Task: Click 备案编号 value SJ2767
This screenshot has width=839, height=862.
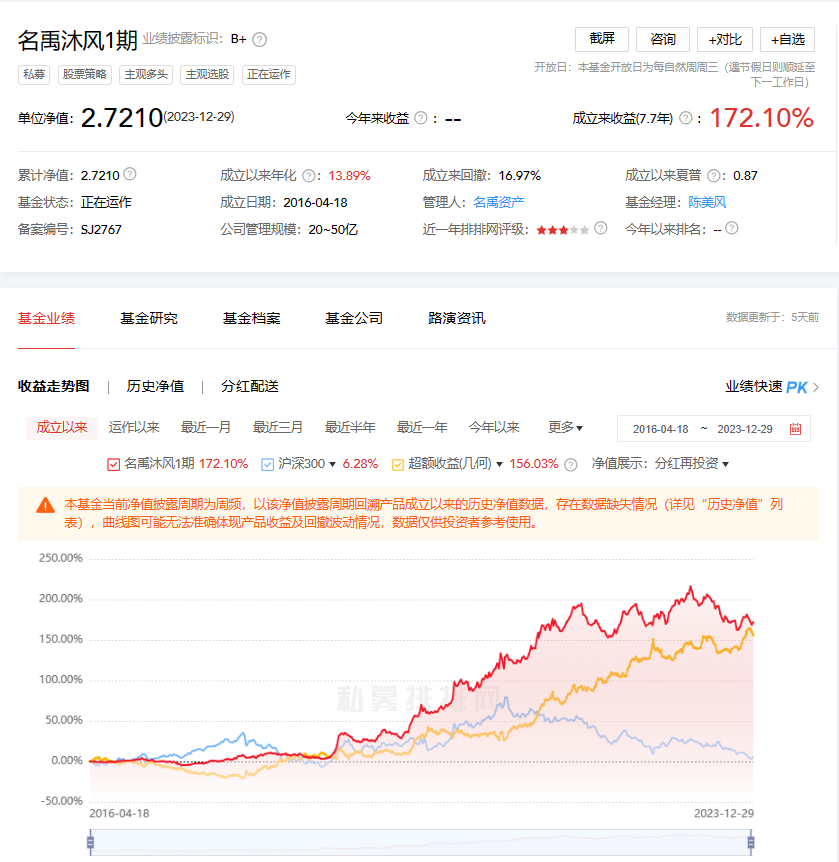Action: click(101, 230)
